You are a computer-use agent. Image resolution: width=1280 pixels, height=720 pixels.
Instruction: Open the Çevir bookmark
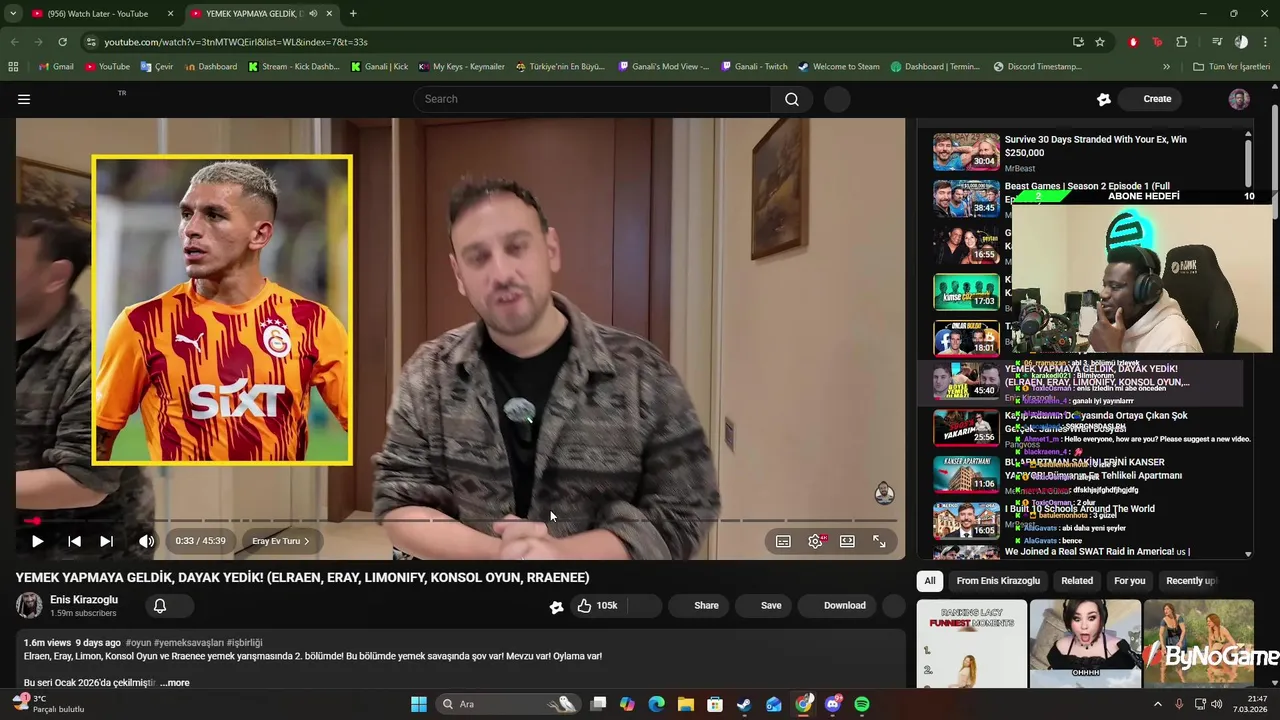point(157,67)
